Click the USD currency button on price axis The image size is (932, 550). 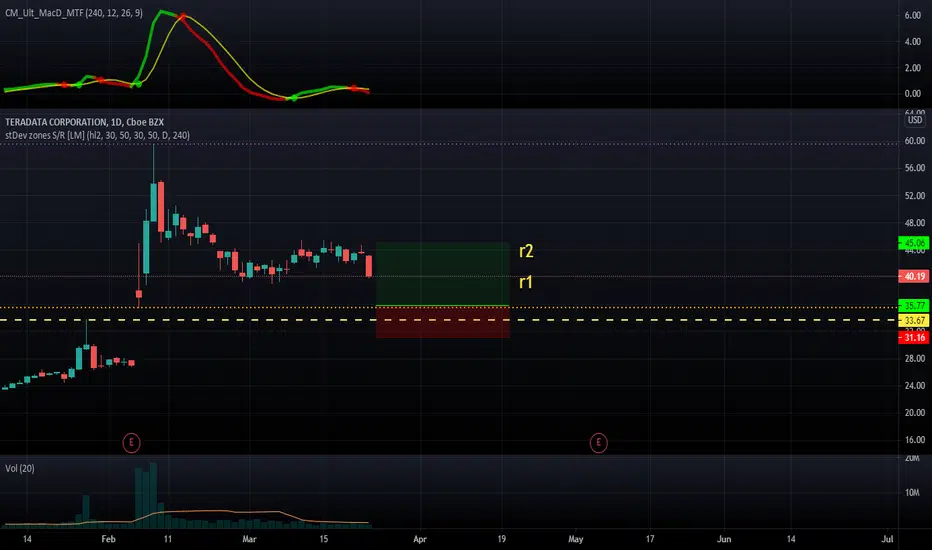tap(915, 120)
